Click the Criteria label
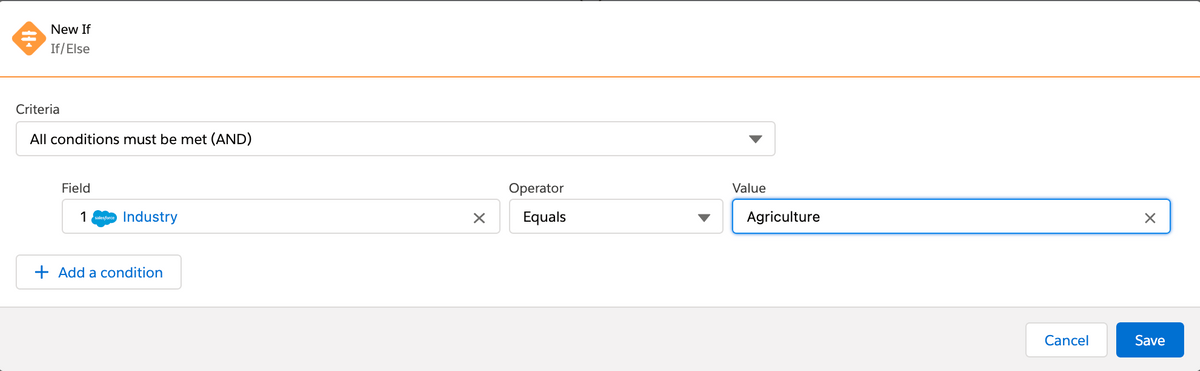Viewport: 1200px width, 371px height. coord(38,107)
